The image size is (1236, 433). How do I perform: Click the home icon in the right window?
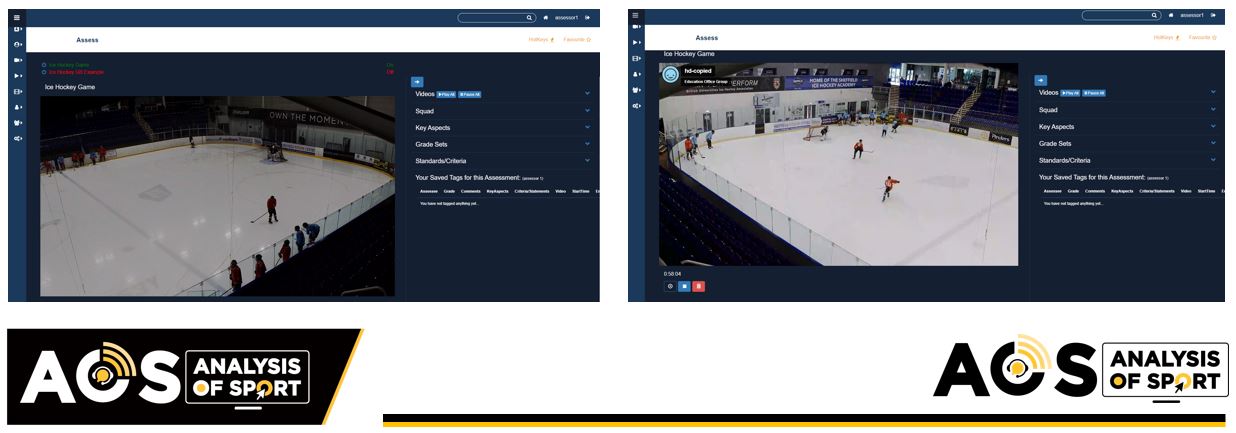[x=1171, y=15]
